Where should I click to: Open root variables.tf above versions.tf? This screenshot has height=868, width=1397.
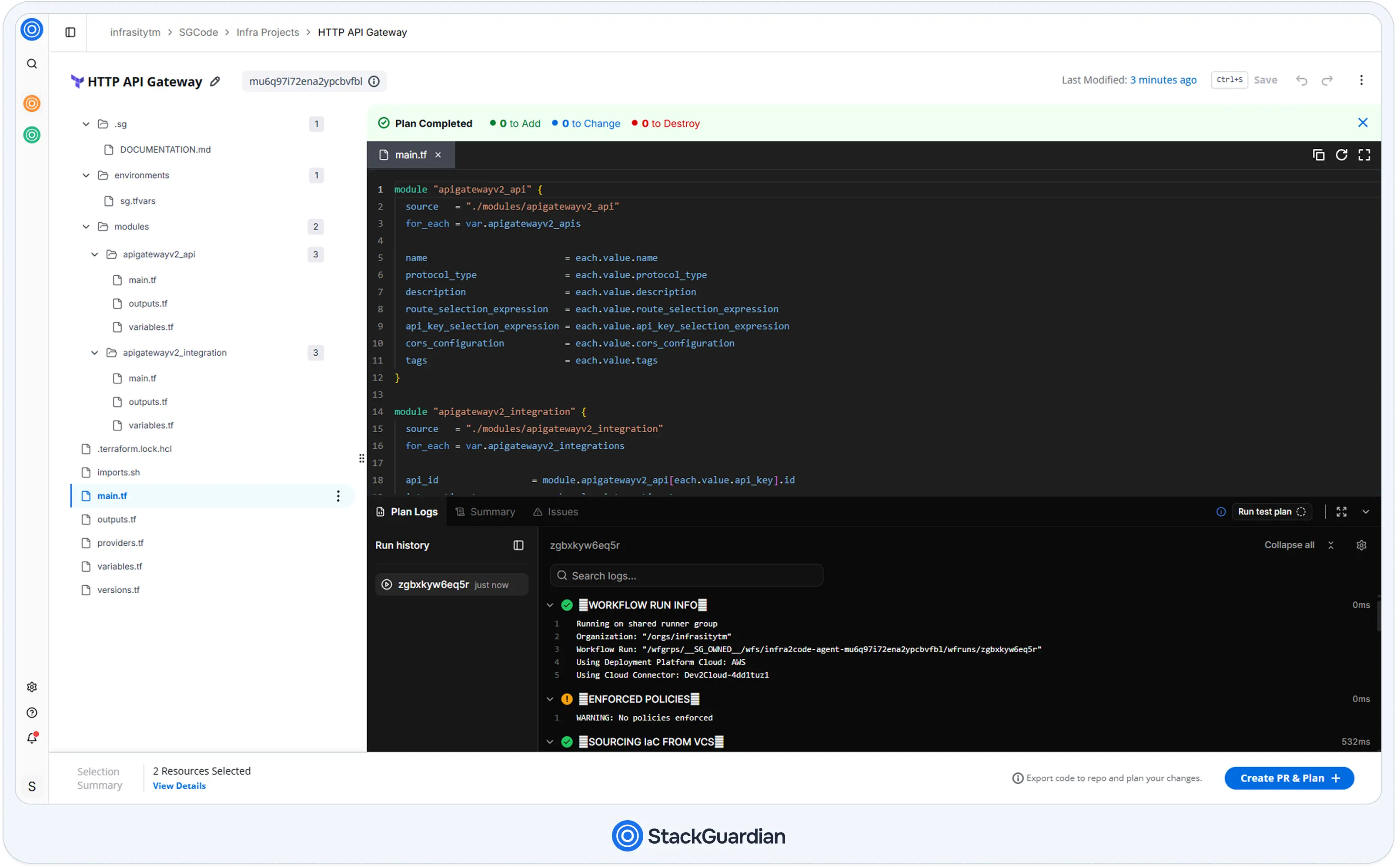(x=120, y=567)
